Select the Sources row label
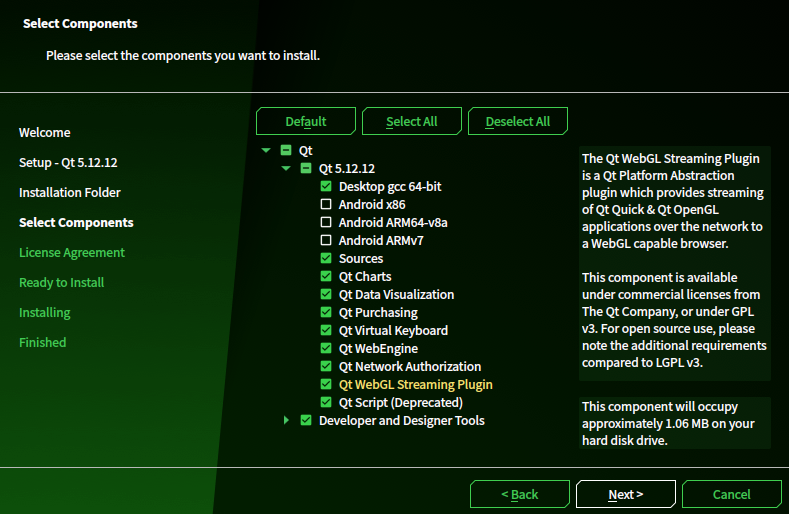Screen dimensions: 789x514 click(x=361, y=259)
